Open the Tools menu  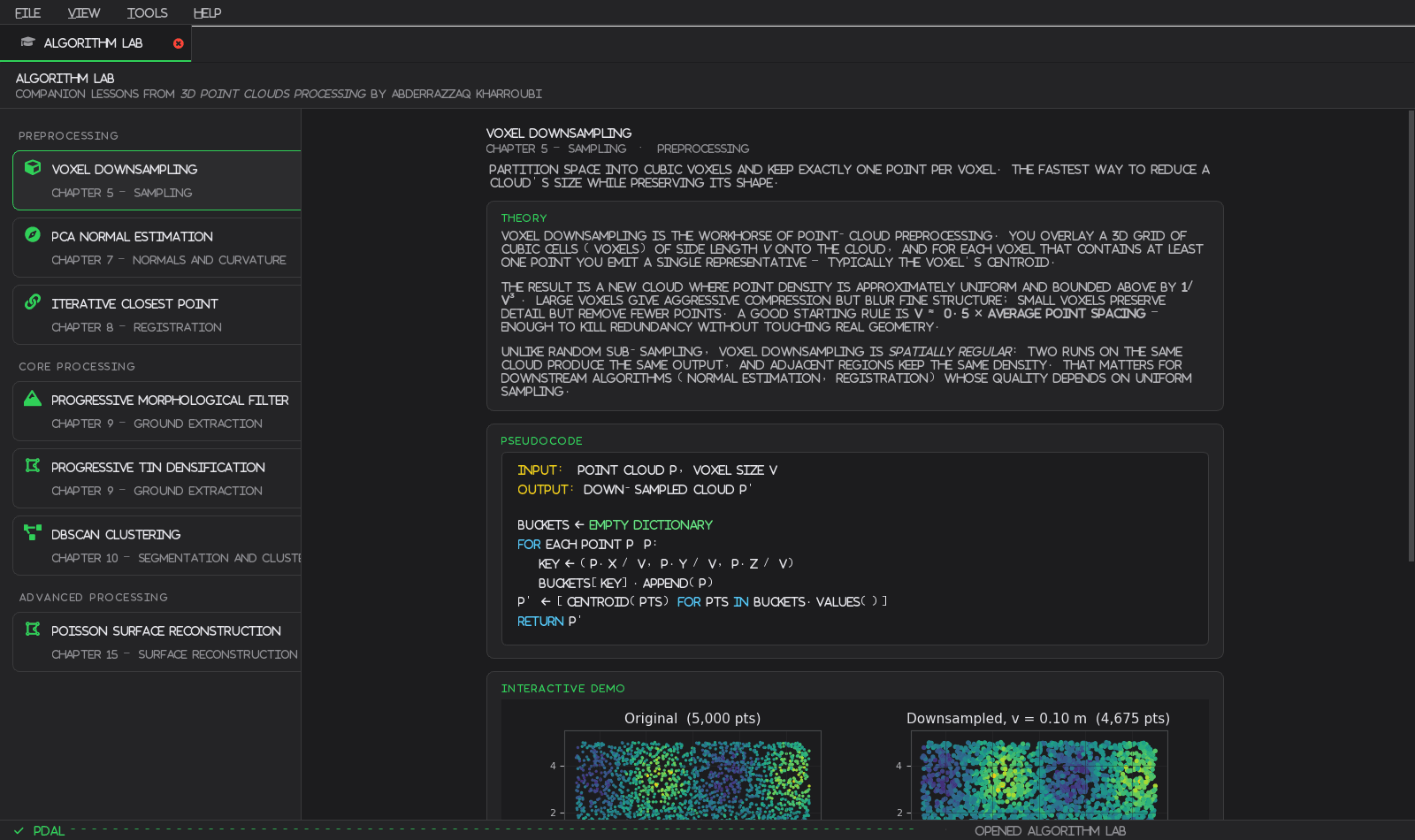pyautogui.click(x=147, y=13)
